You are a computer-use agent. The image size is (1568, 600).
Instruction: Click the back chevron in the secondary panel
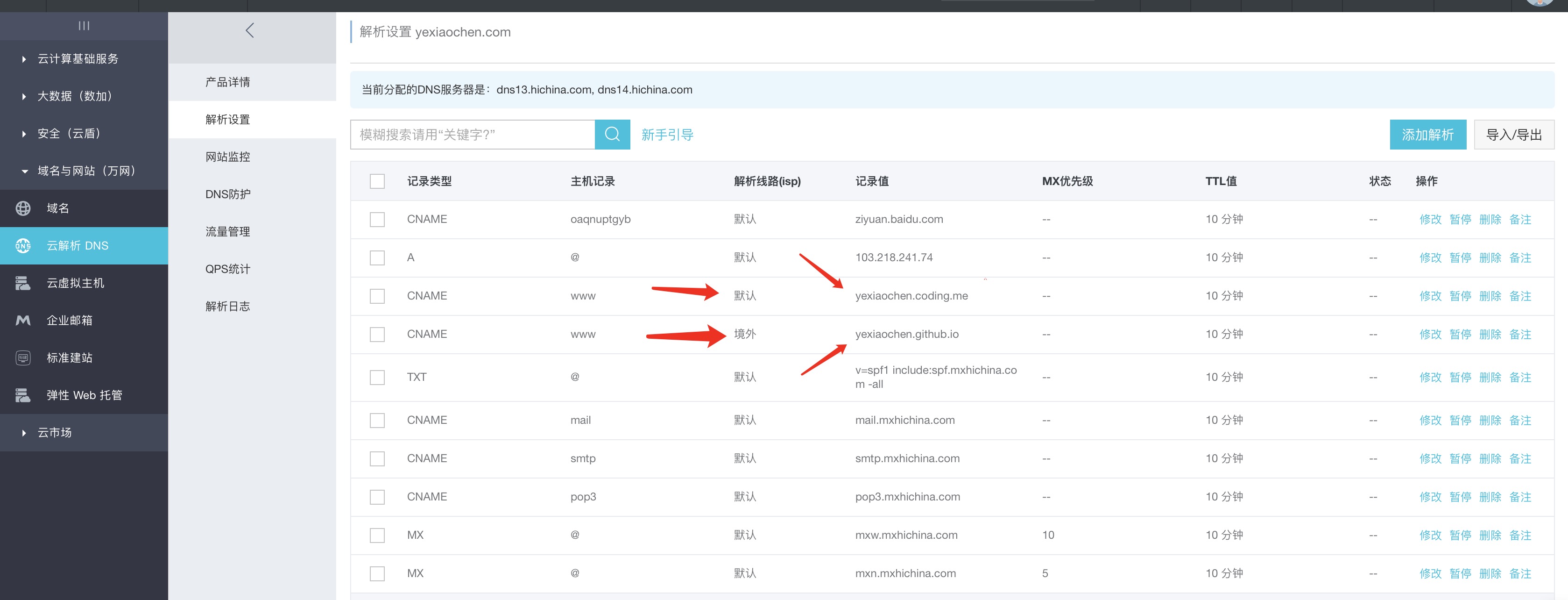pos(249,30)
